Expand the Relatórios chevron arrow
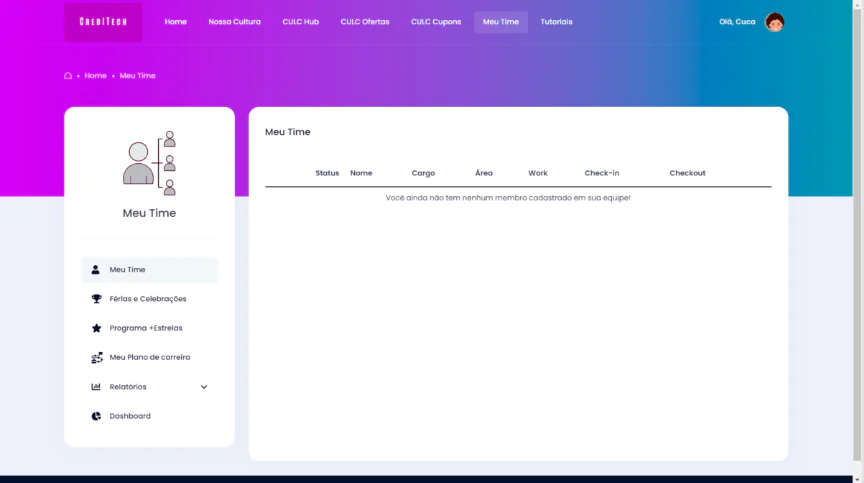The height and width of the screenshot is (483, 864). tap(204, 387)
